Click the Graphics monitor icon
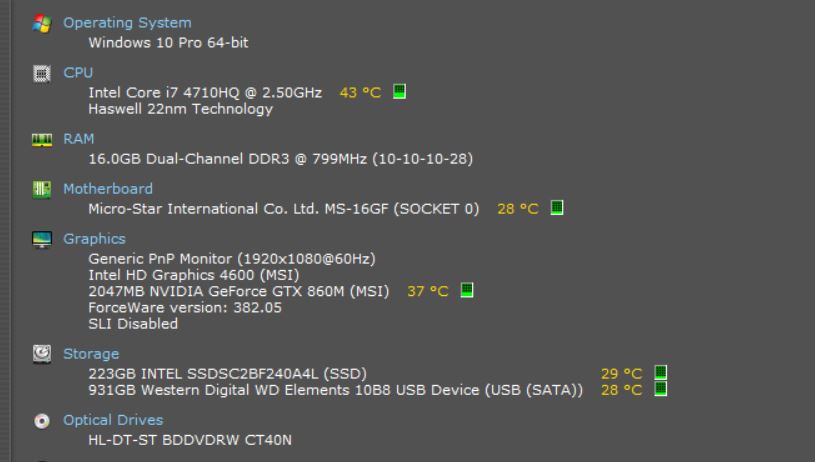The image size is (815, 462). click(x=42, y=240)
